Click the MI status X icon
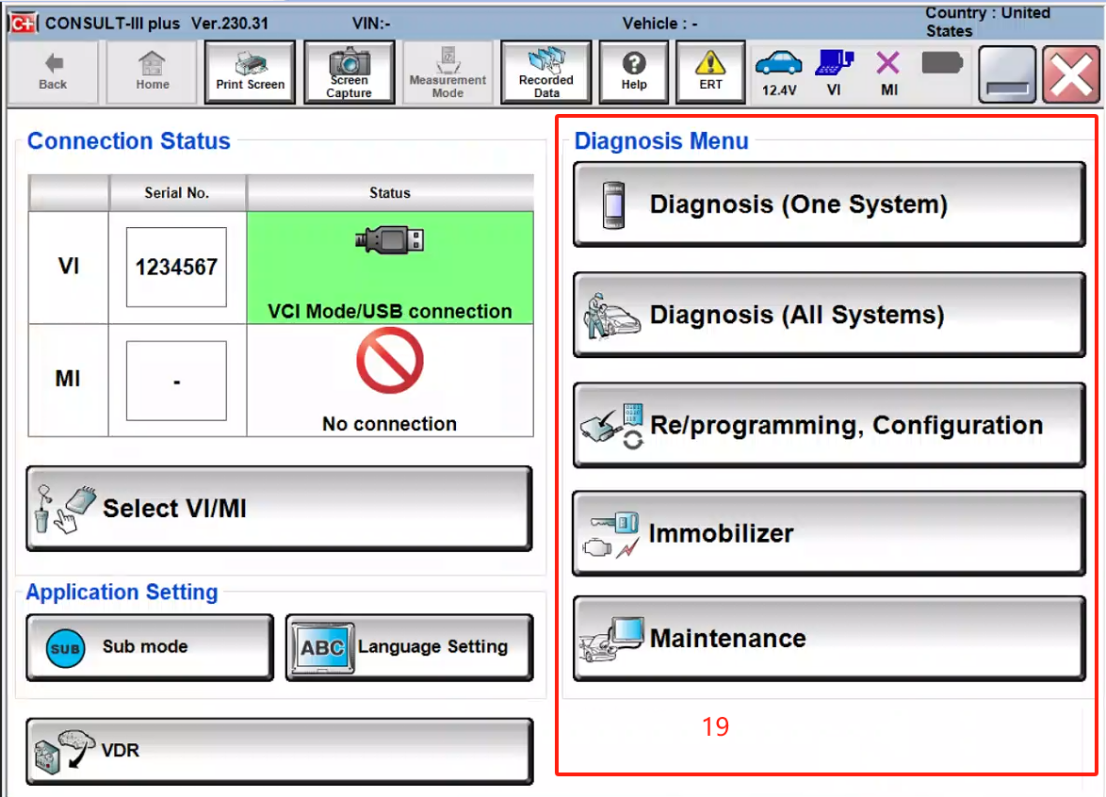 (x=888, y=72)
